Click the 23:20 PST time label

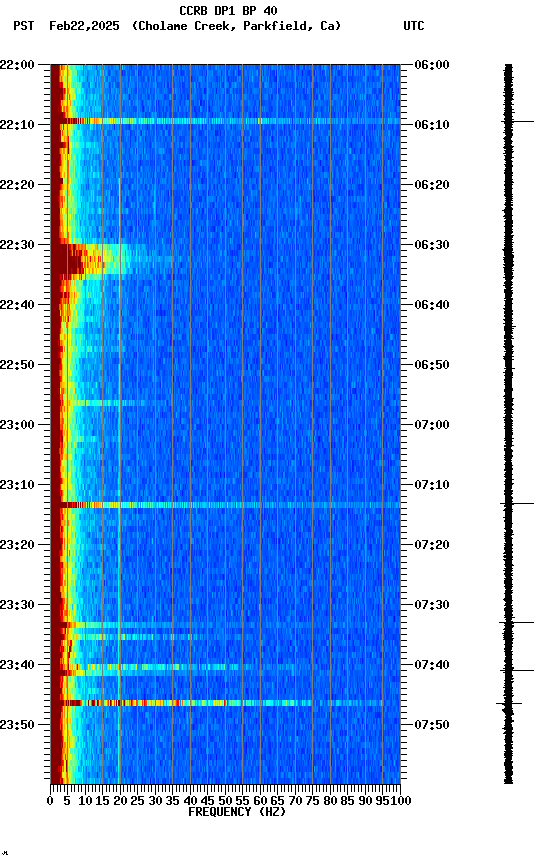click(x=17, y=546)
